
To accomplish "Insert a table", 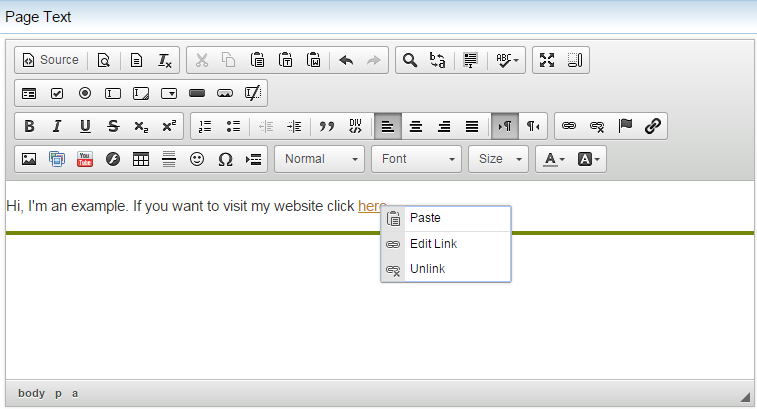I will 141,159.
